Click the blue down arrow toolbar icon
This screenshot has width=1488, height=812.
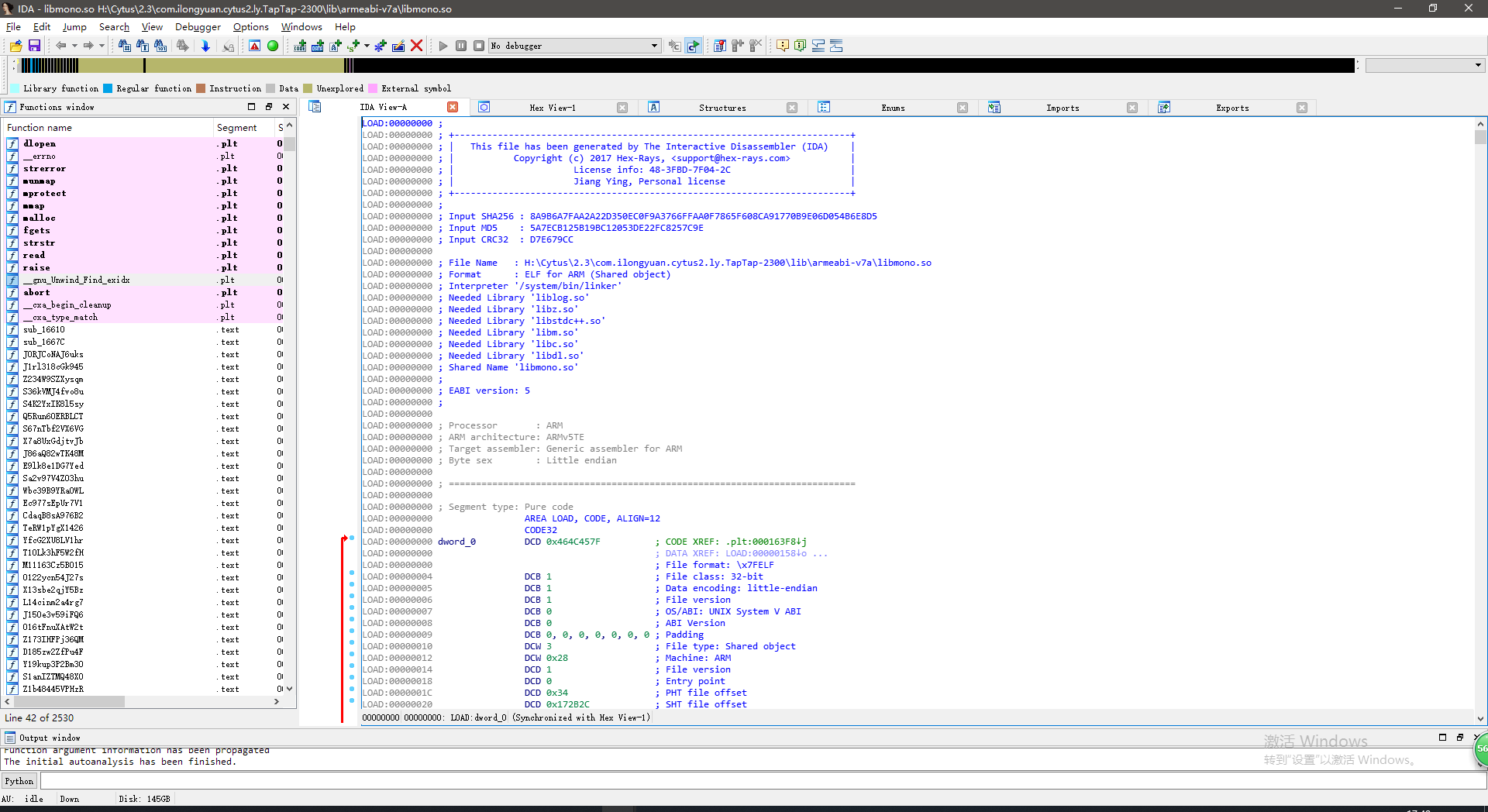click(205, 46)
